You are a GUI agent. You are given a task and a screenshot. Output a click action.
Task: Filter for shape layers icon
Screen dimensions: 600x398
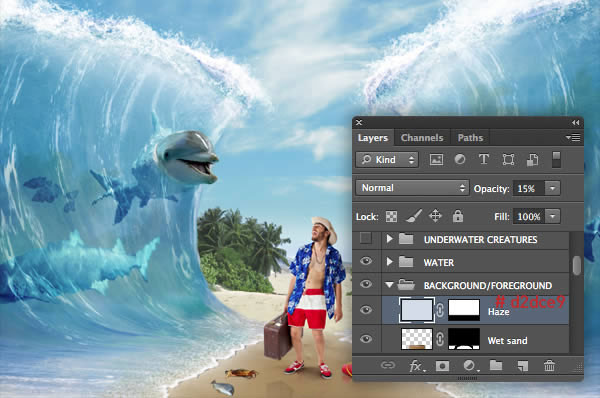(x=508, y=159)
